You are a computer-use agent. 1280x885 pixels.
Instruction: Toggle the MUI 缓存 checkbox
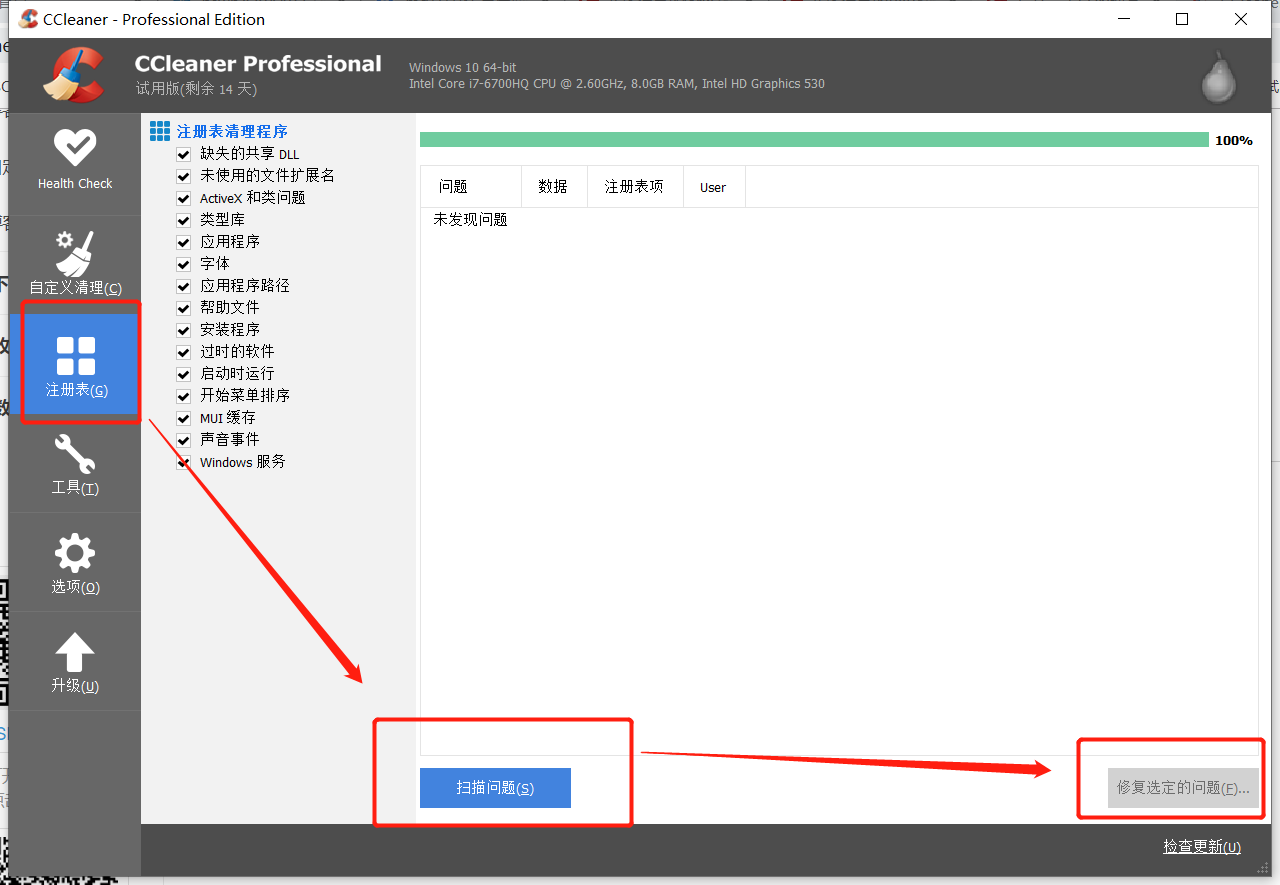(x=183, y=417)
